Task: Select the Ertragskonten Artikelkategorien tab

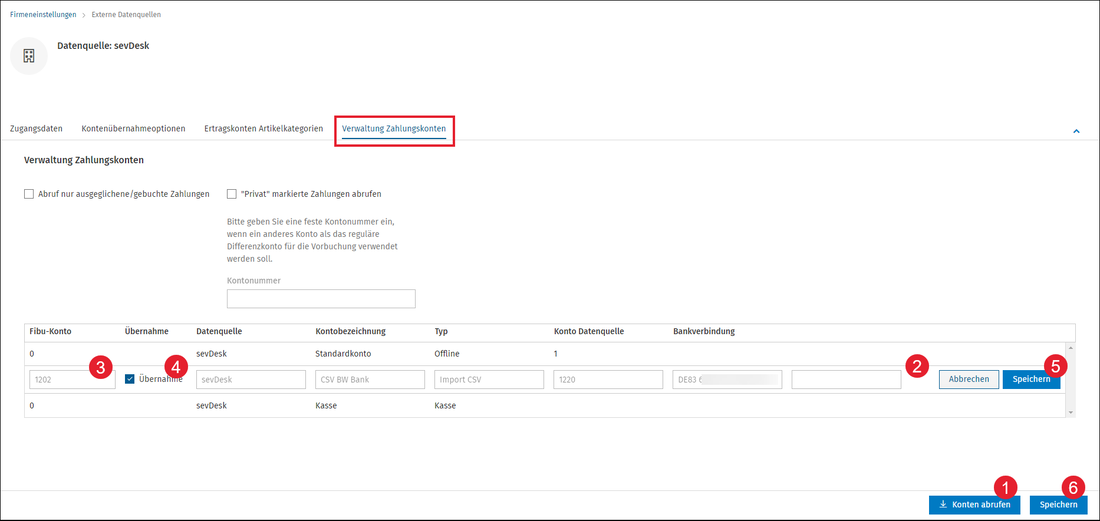Action: (264, 129)
